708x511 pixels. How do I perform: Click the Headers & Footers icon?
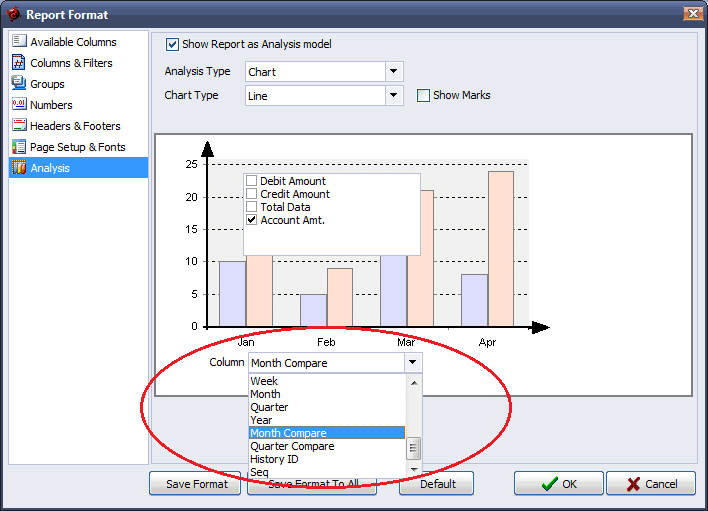click(x=19, y=126)
